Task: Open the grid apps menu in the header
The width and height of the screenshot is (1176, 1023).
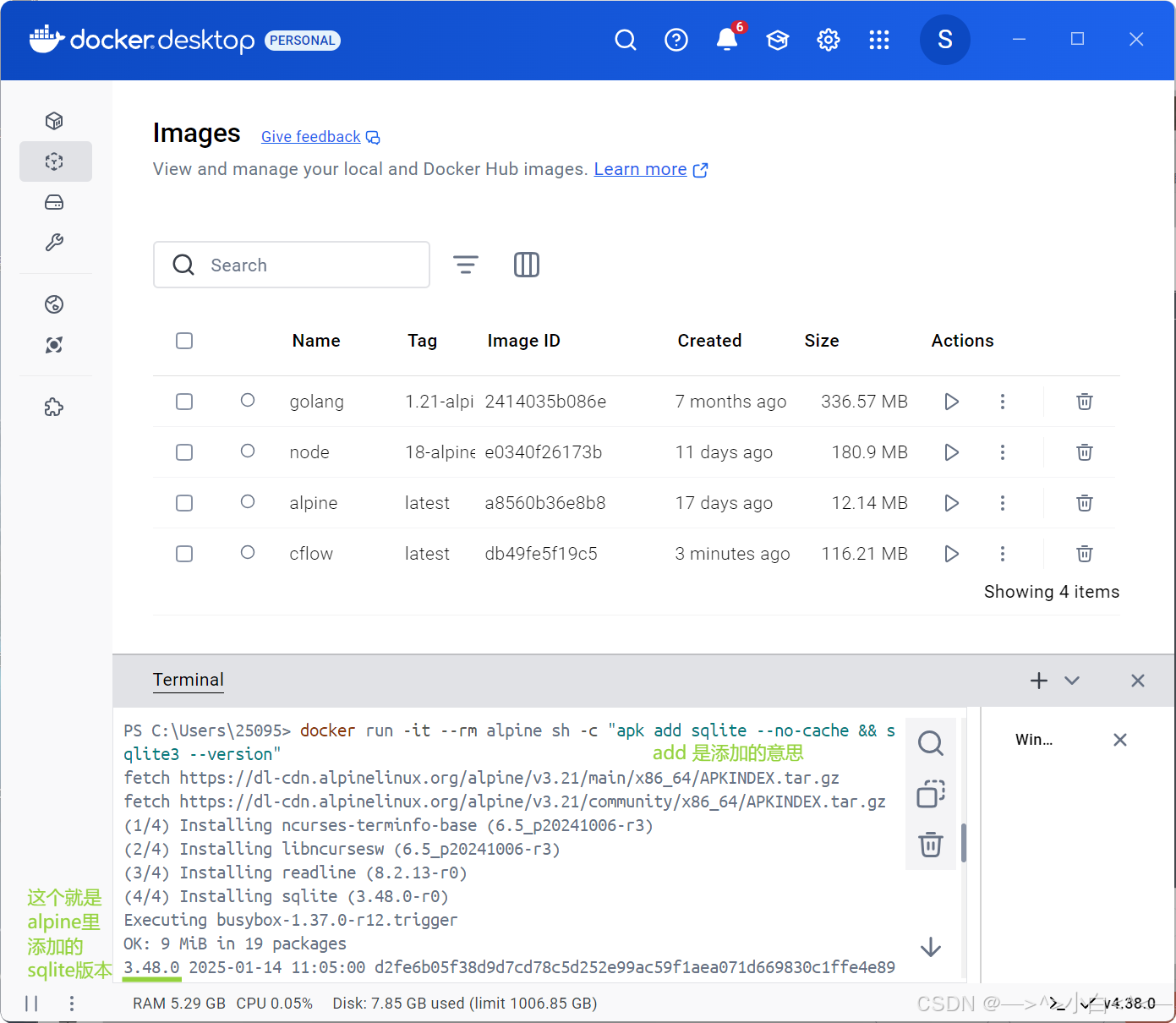Action: [879, 40]
